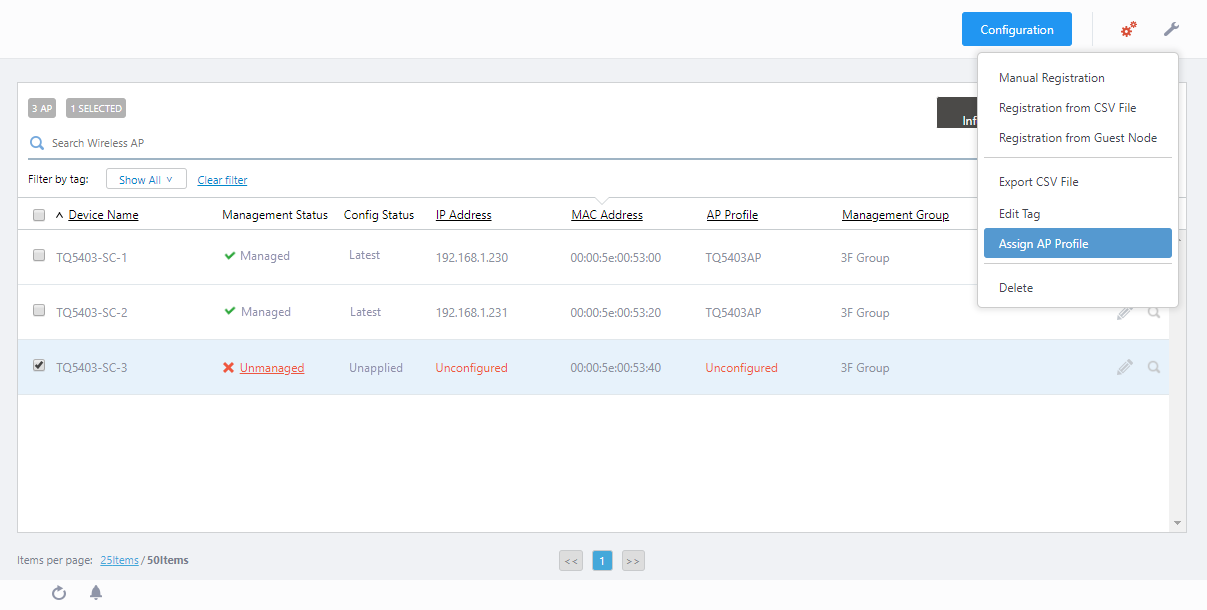Click the refresh icon at bottom left
This screenshot has height=610, width=1207.
pos(59,593)
